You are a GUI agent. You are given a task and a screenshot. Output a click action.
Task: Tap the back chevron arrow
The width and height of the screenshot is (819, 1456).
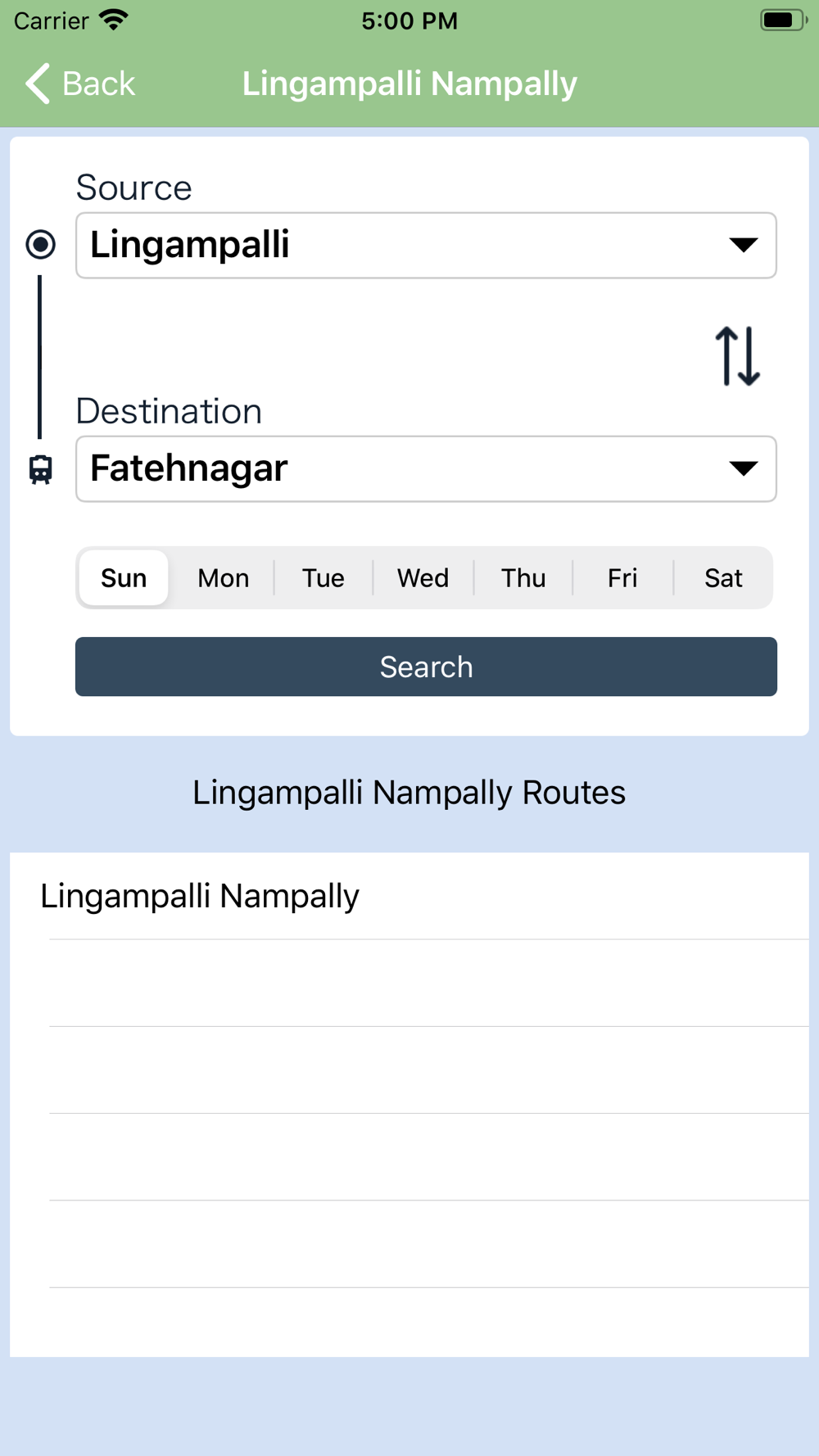(x=38, y=84)
